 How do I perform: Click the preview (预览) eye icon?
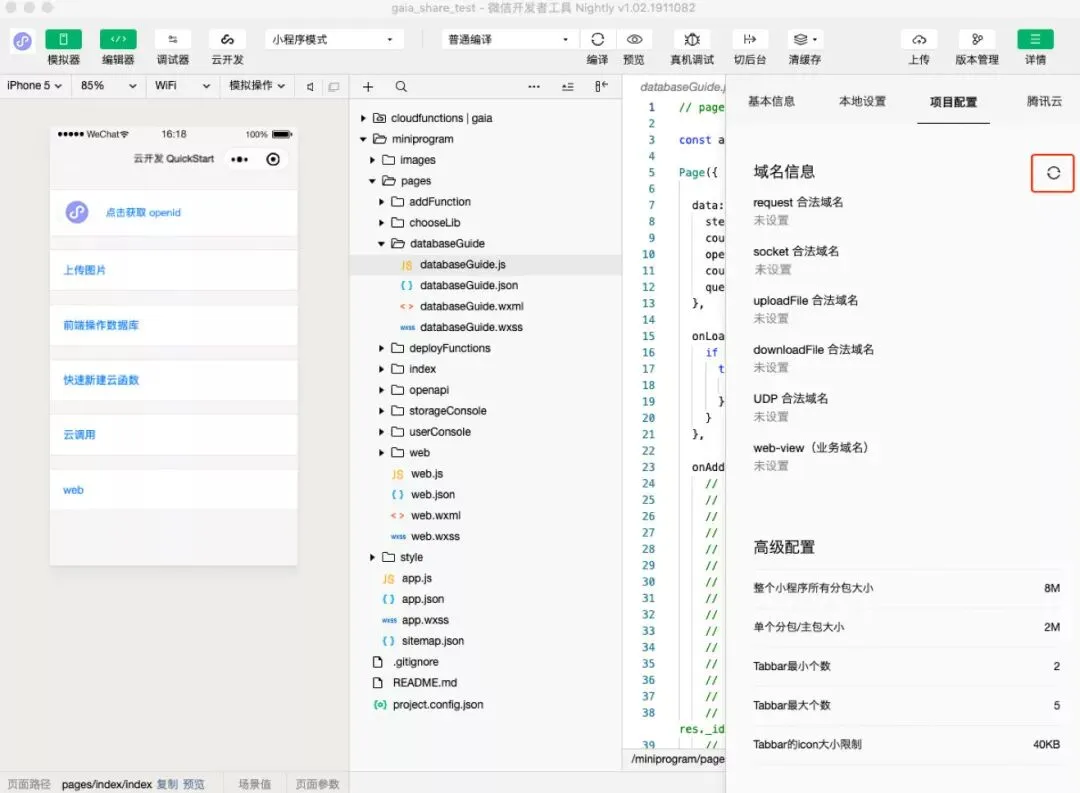(634, 39)
